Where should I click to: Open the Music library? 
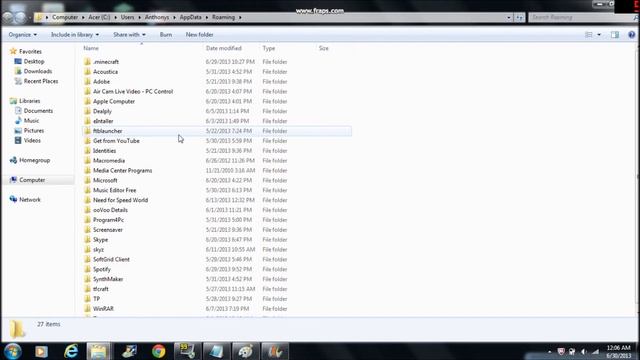pyautogui.click(x=31, y=120)
